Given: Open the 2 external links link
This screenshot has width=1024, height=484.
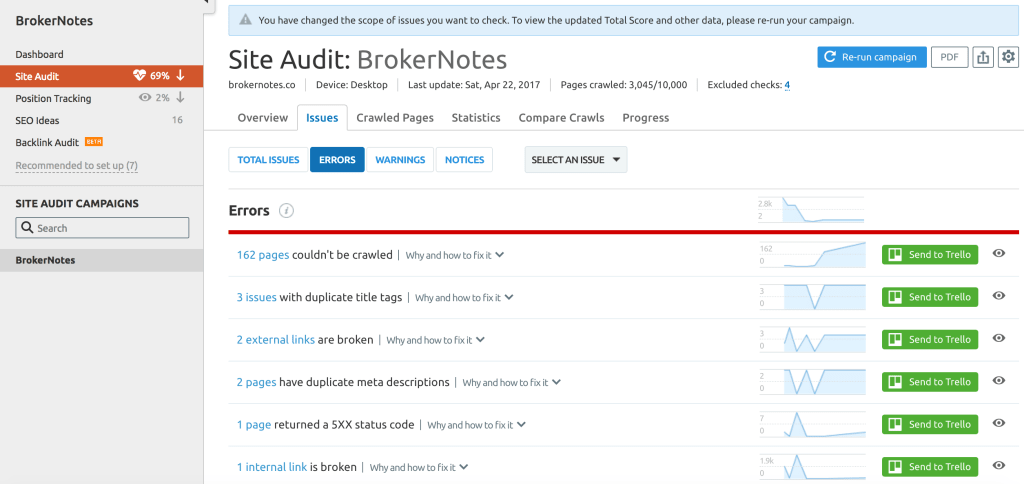Looking at the screenshot, I should 276,340.
